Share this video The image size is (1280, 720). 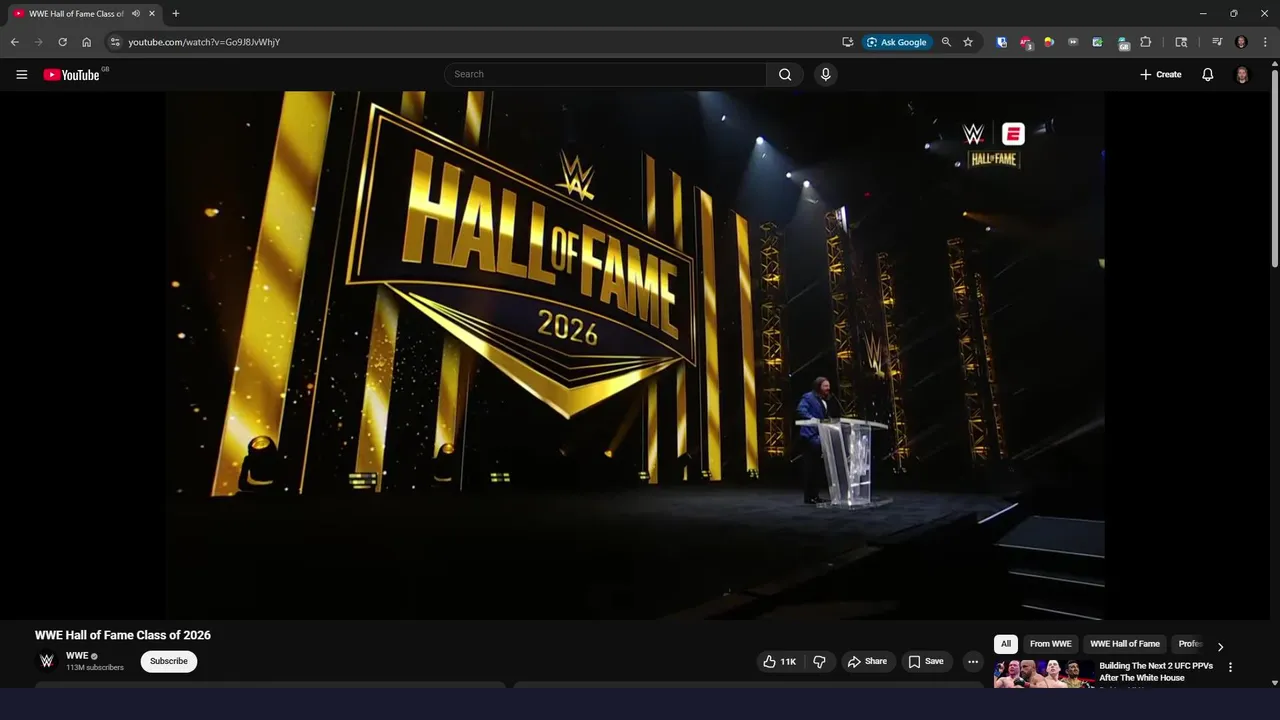[x=867, y=661]
